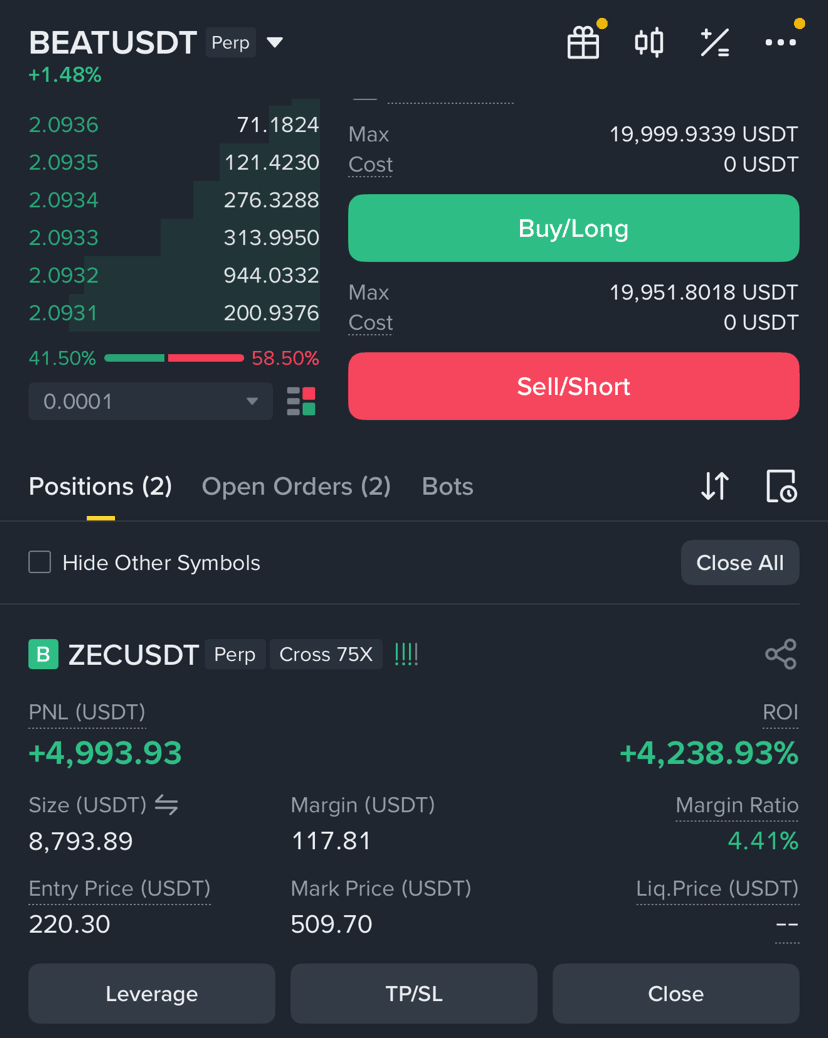Switch to the Bots tab
This screenshot has height=1038, width=828.
click(x=447, y=487)
